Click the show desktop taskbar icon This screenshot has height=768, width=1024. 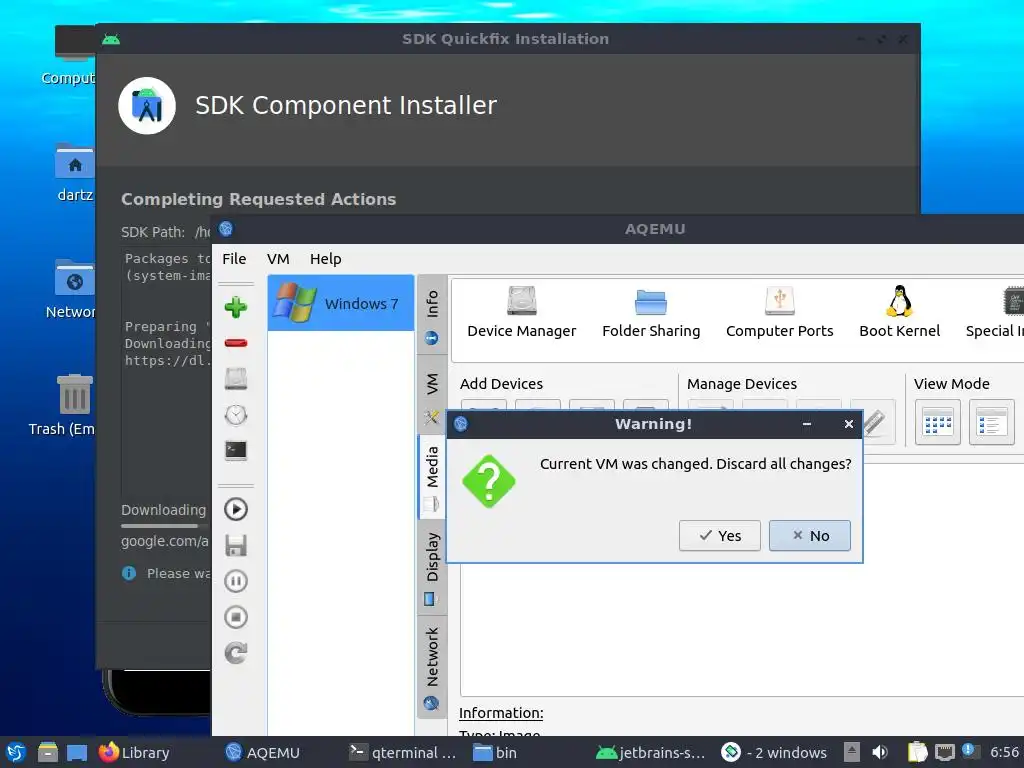coord(77,753)
